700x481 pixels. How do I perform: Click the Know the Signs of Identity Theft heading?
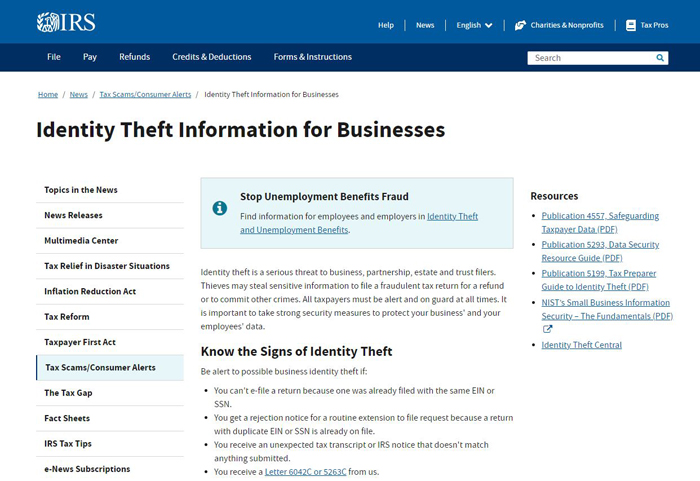click(296, 351)
